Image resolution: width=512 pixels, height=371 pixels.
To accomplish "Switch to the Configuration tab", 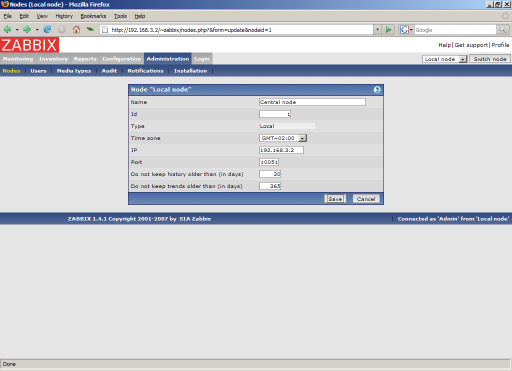I will pyautogui.click(x=122, y=59).
